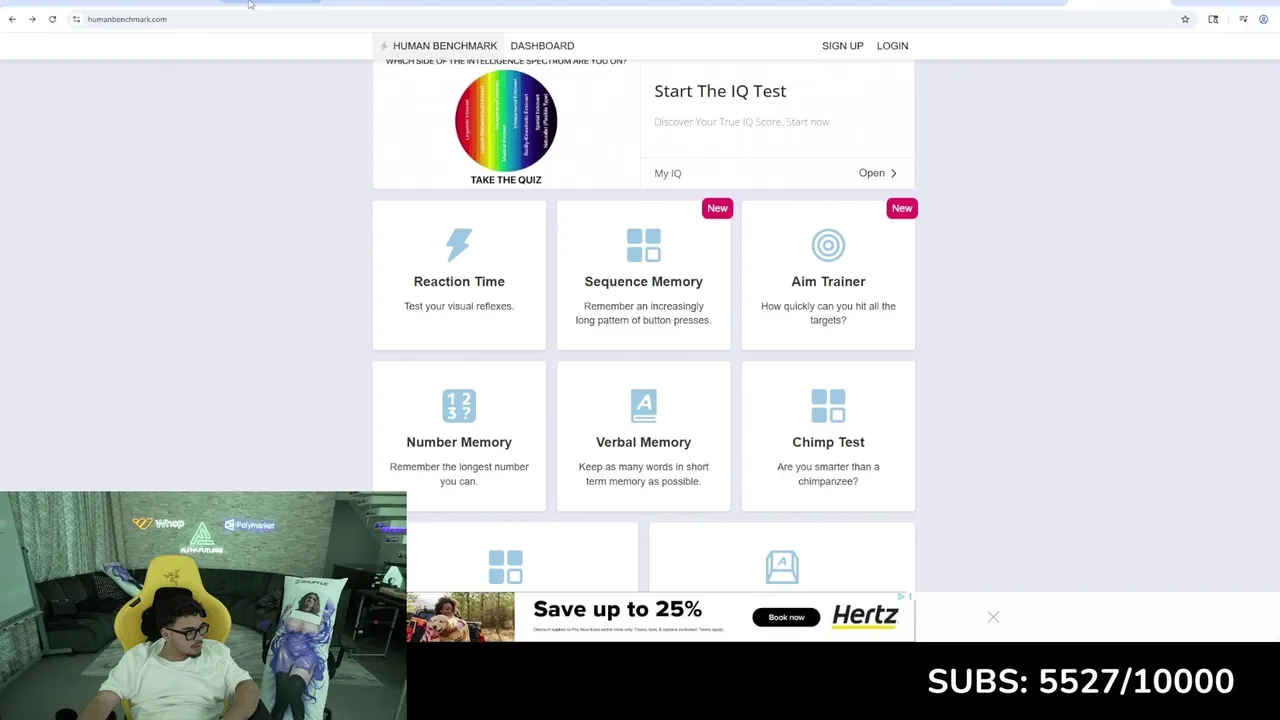Click the My IQ label
This screenshot has height=720, width=1280.
[667, 173]
